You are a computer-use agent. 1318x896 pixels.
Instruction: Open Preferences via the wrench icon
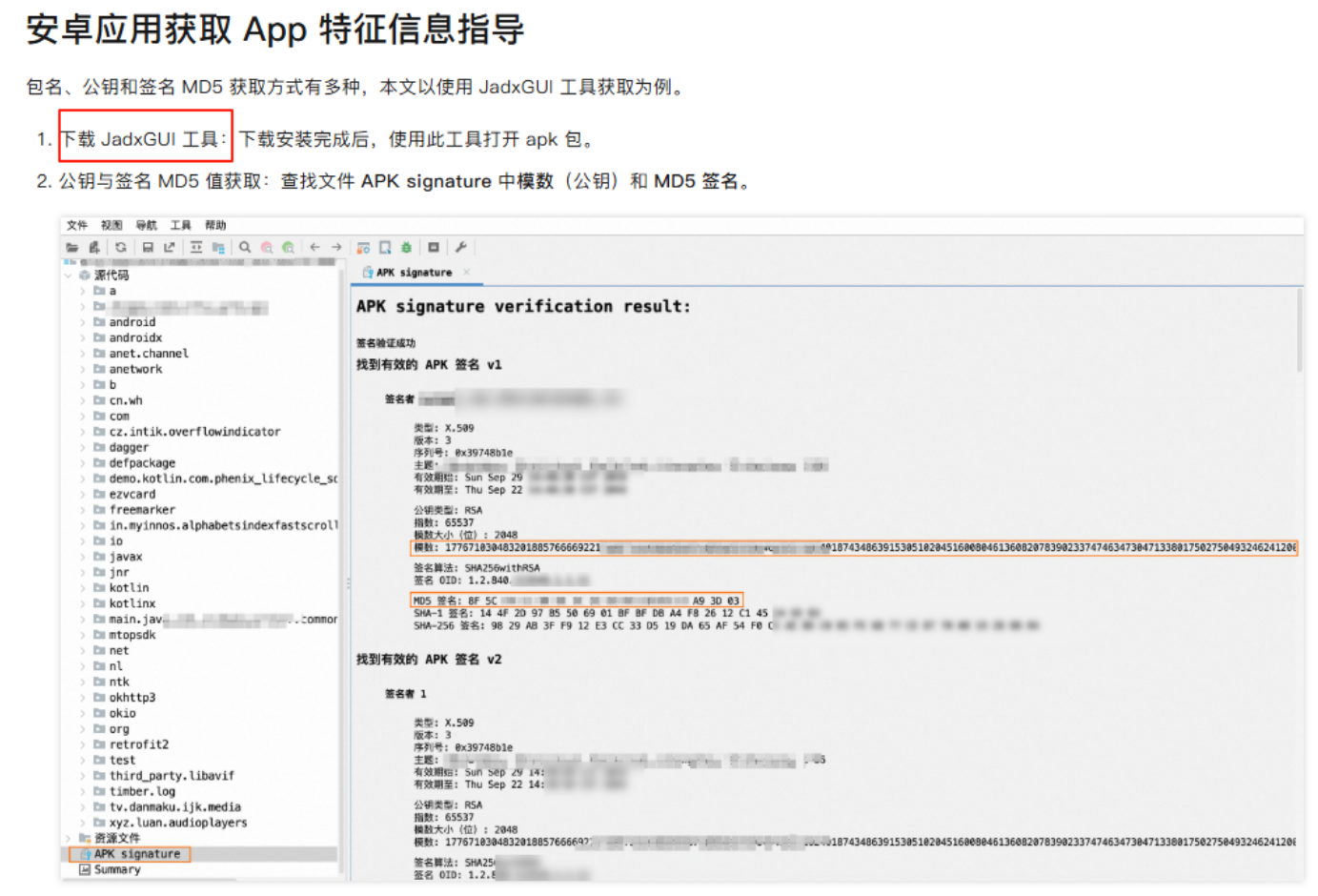coord(461,247)
